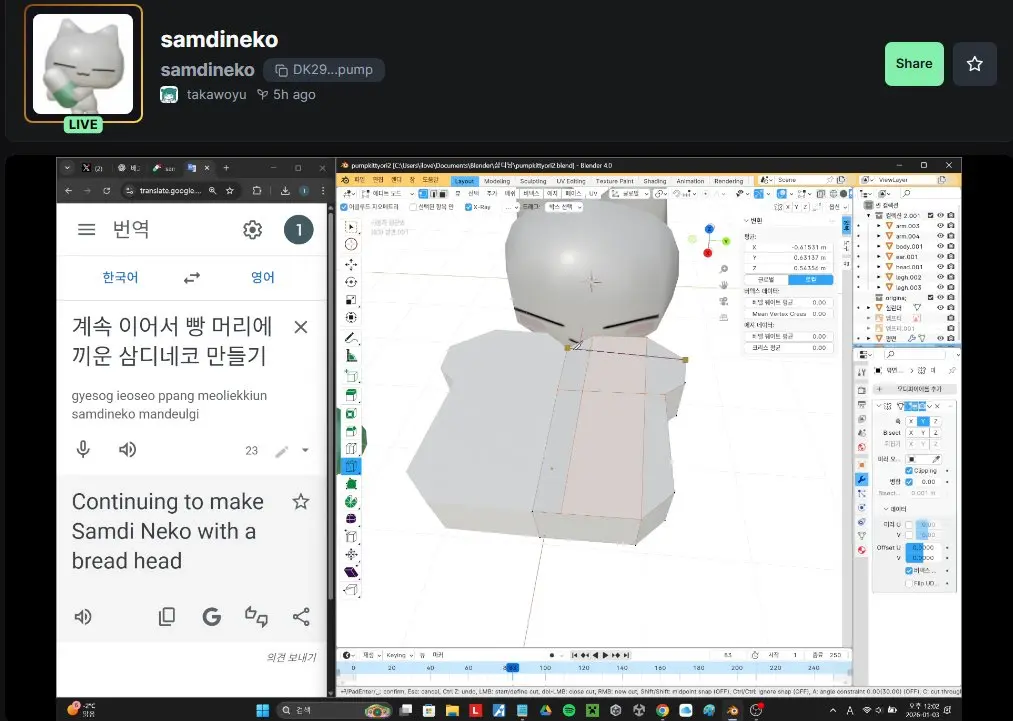Toggle the X-Ray checkbox in Blender header

(469, 207)
